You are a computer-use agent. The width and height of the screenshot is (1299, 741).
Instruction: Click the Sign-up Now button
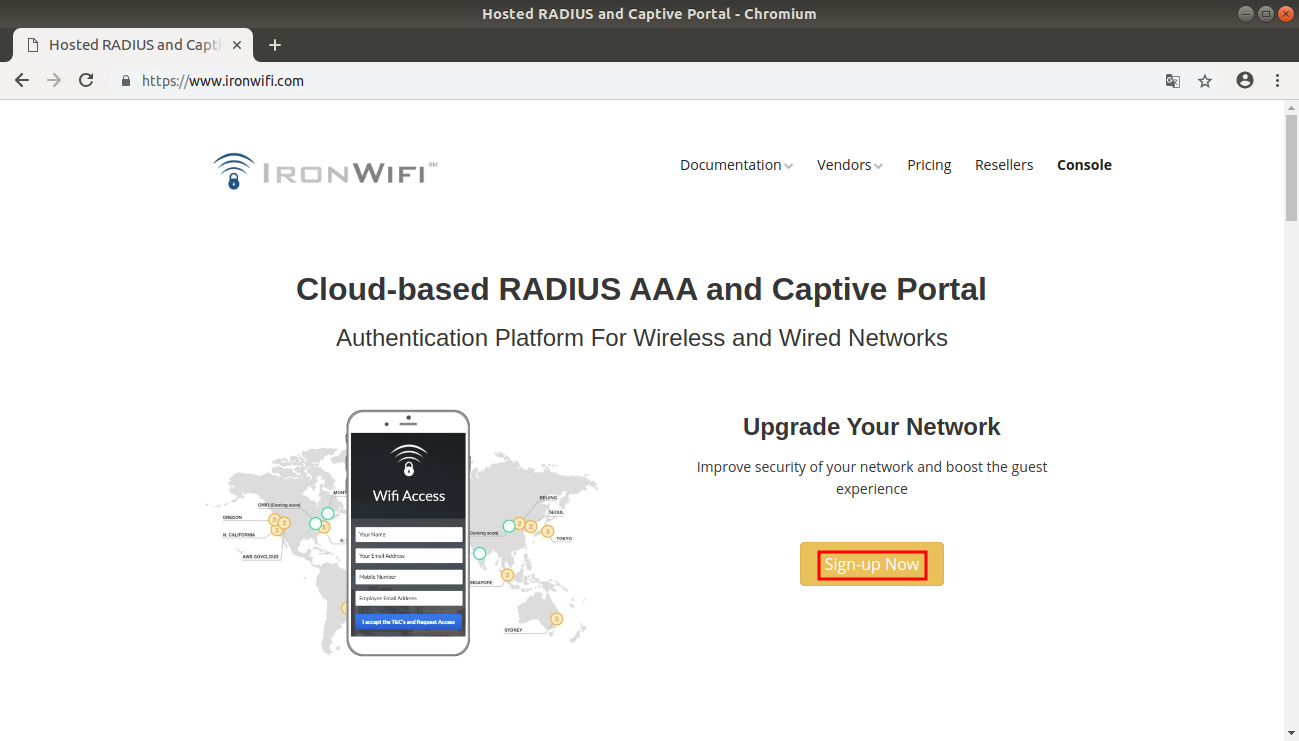(872, 564)
